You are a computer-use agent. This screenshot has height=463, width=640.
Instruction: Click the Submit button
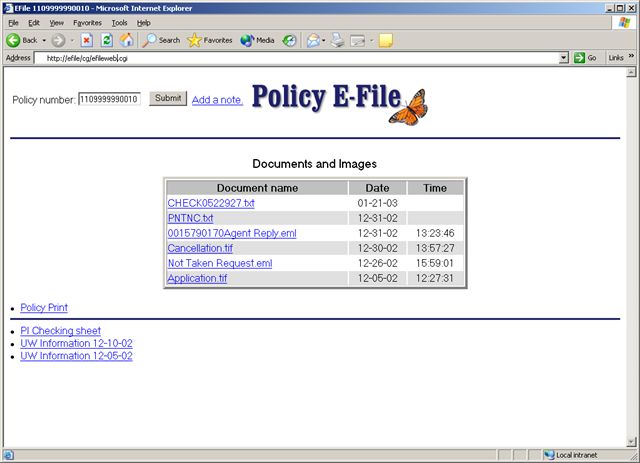click(x=168, y=98)
